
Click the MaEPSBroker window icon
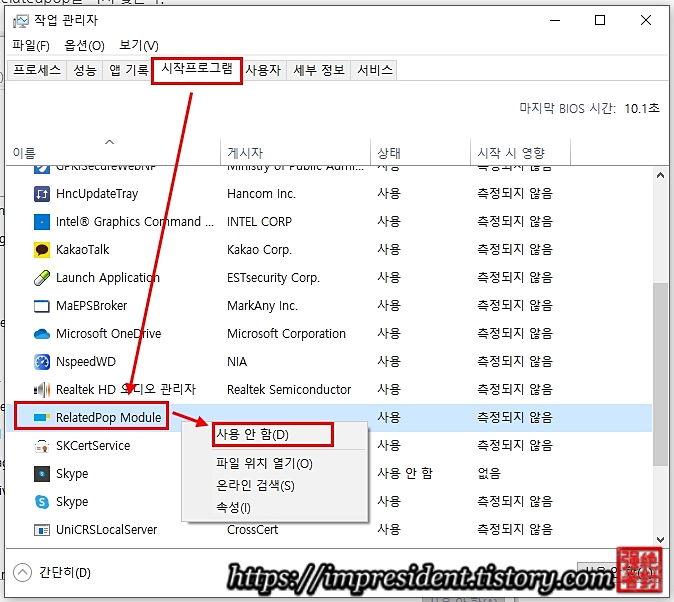[x=42, y=306]
